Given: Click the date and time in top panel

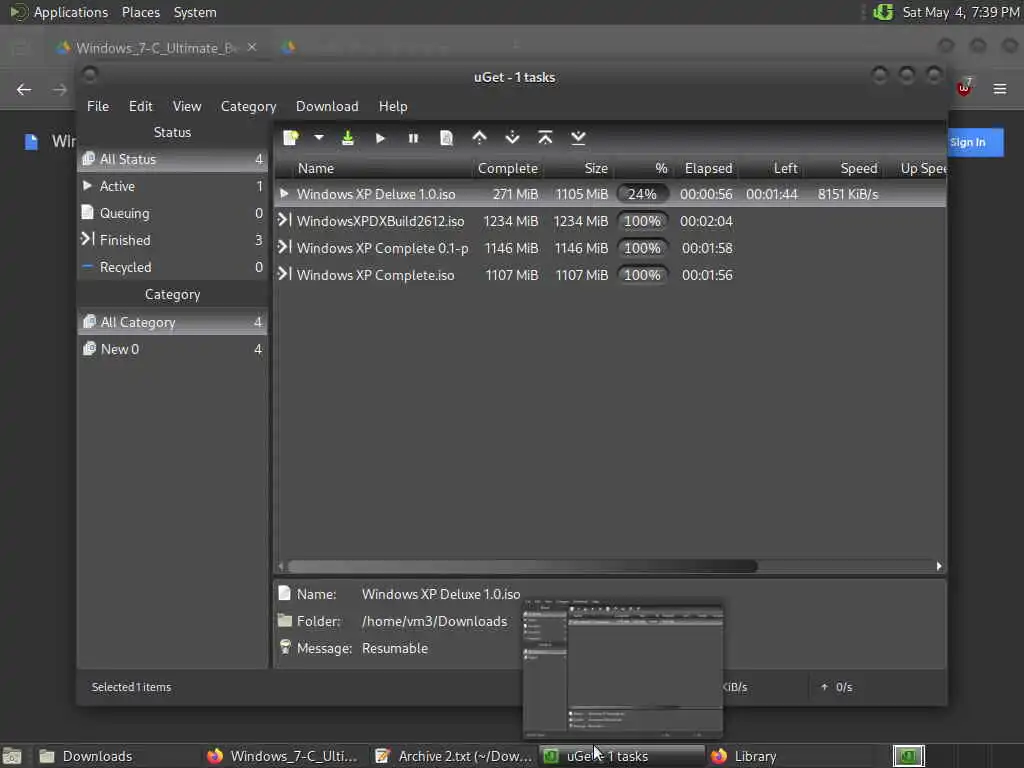Looking at the screenshot, I should point(961,12).
